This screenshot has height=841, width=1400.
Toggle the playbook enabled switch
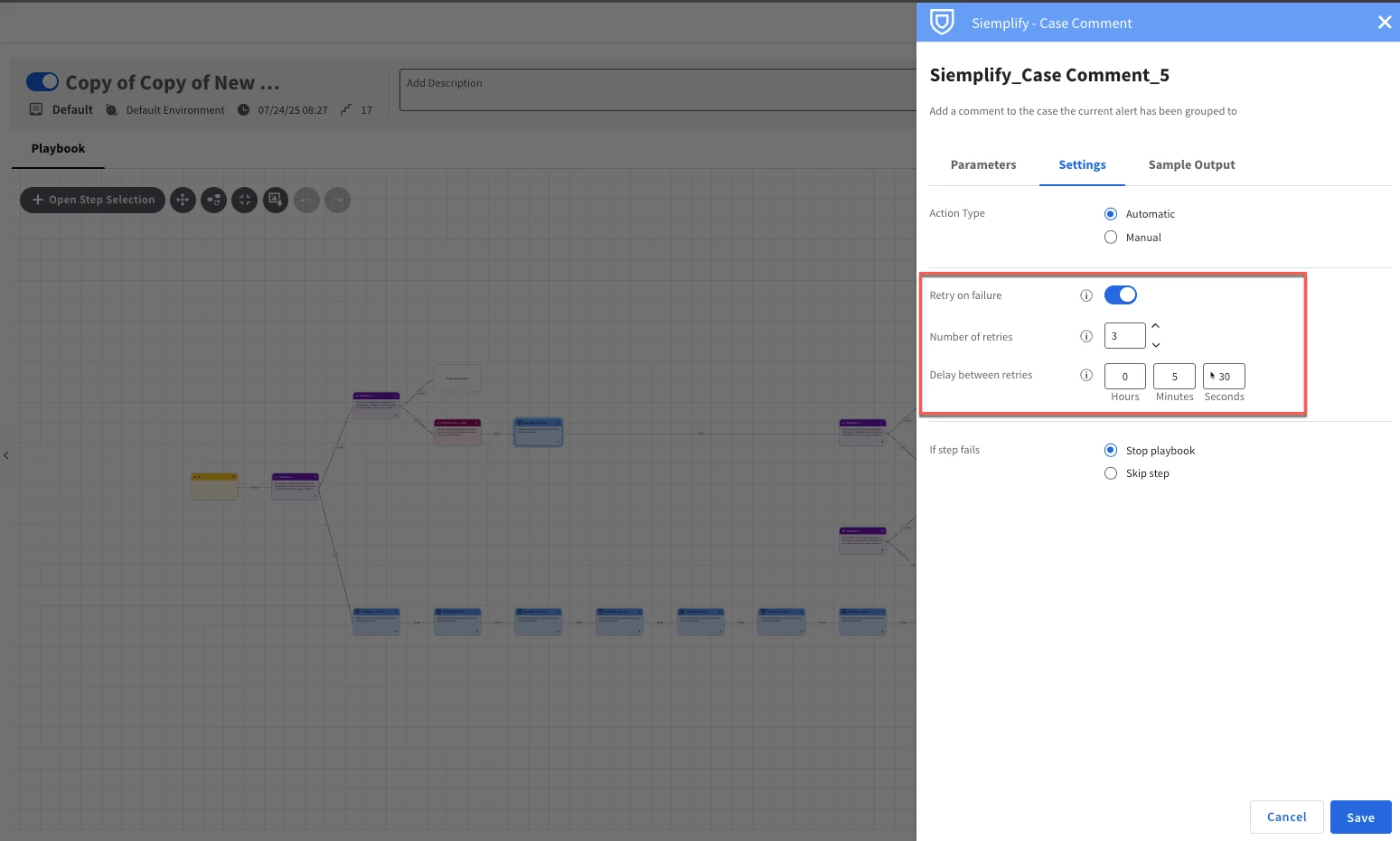[x=42, y=82]
